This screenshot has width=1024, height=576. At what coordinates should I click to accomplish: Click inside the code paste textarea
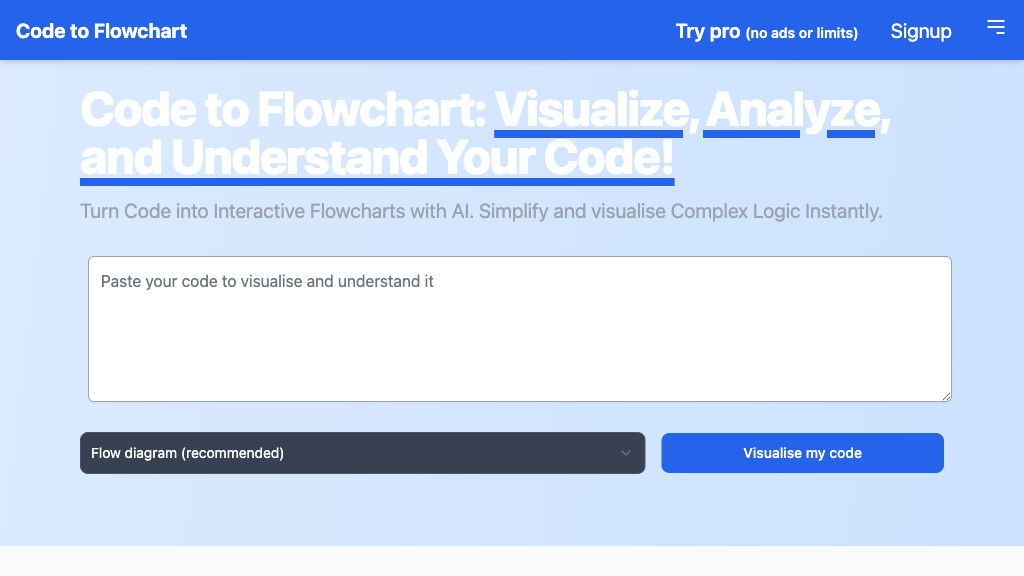(x=520, y=328)
